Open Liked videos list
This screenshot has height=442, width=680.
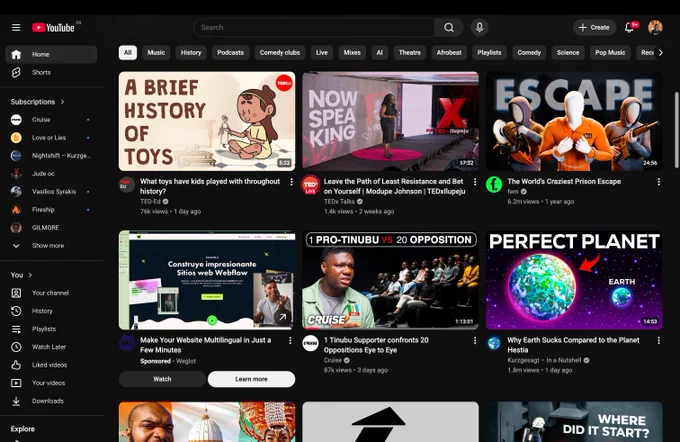(x=51, y=365)
